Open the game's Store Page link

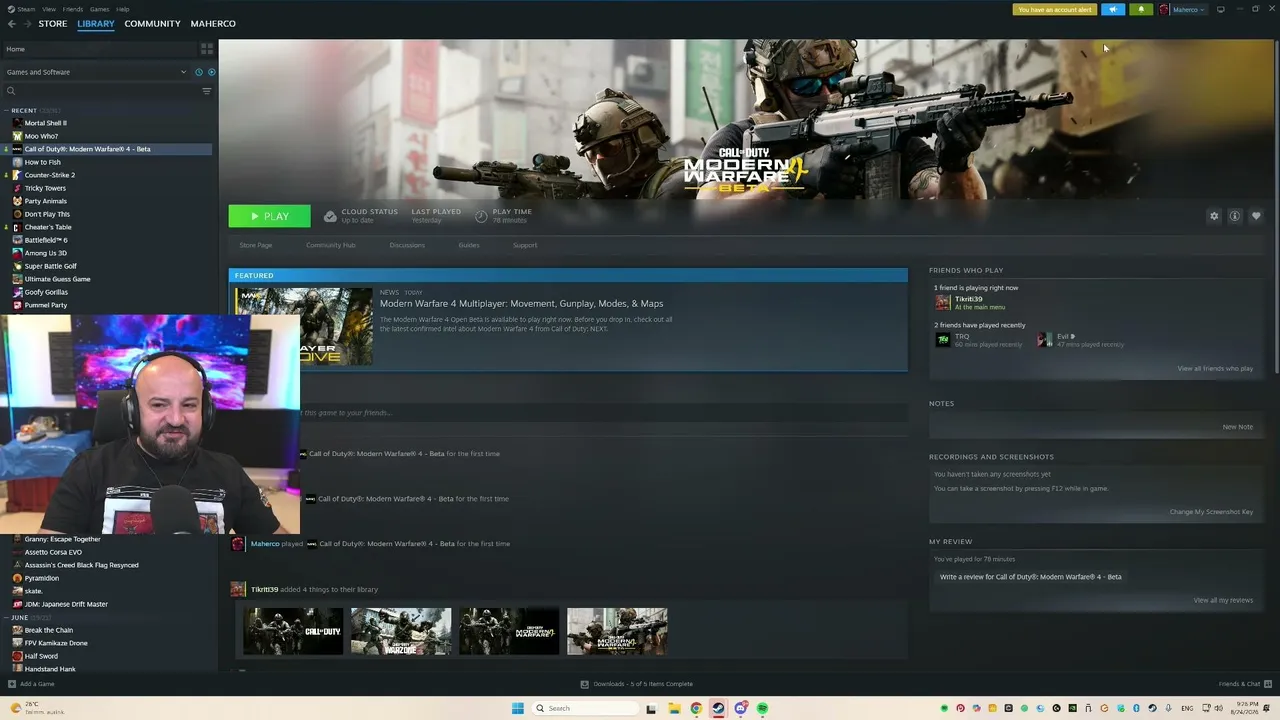[256, 245]
